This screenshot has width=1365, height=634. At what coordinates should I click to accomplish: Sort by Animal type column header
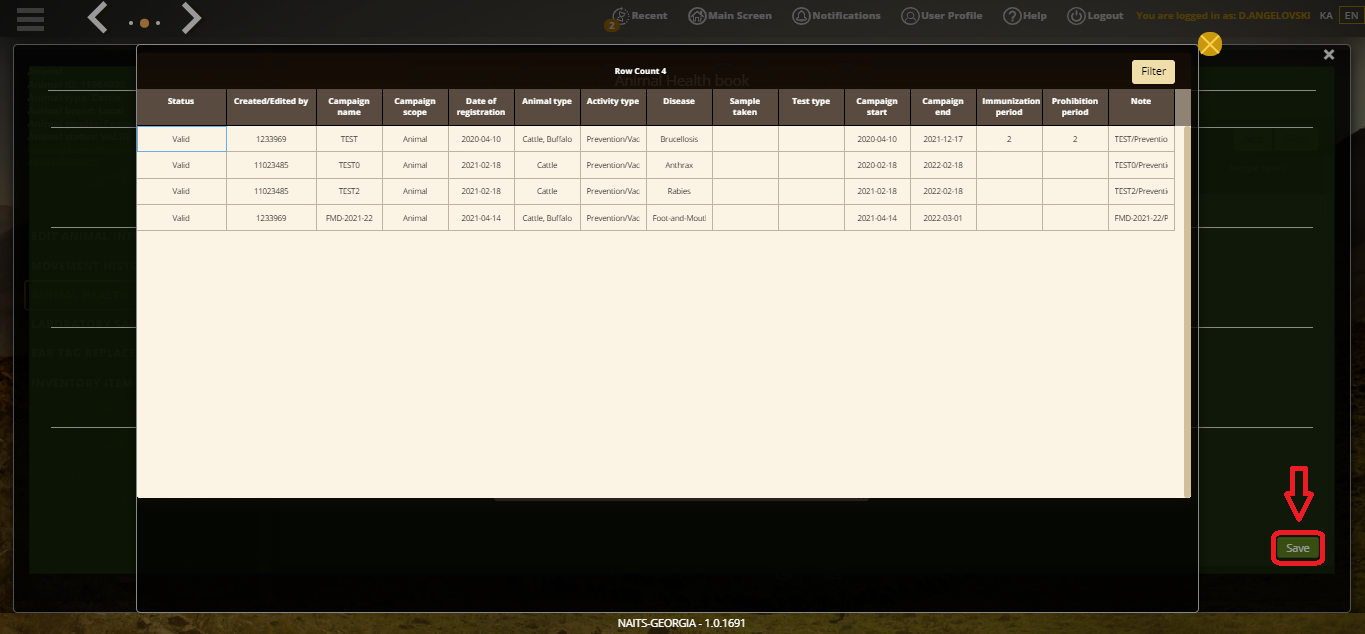547,107
